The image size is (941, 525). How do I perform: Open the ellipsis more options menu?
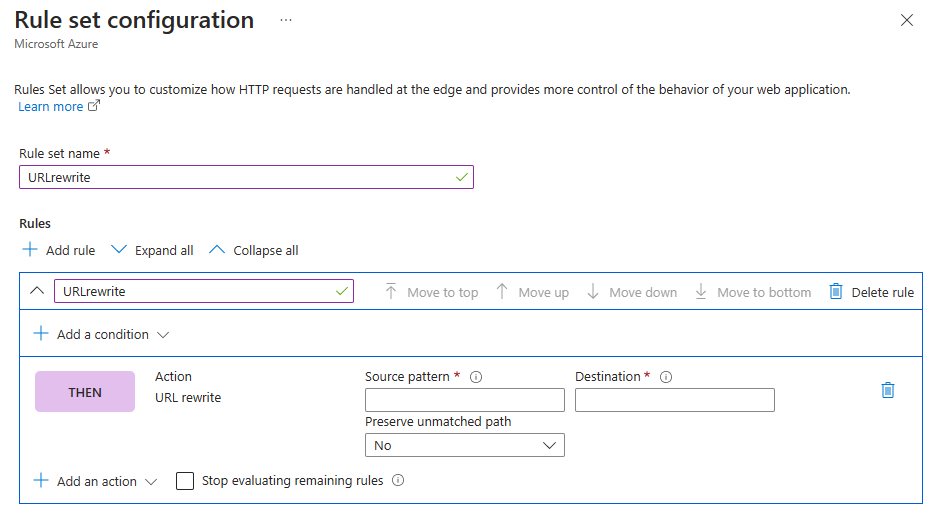[x=286, y=20]
